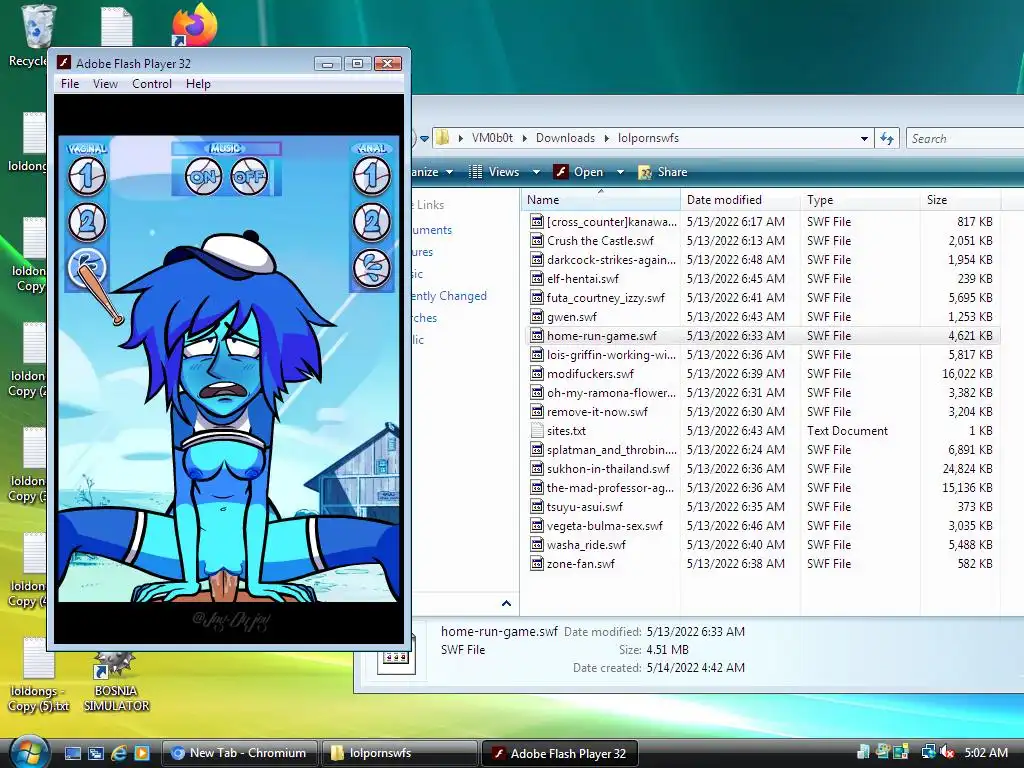The height and width of the screenshot is (768, 1024).
Task: Open the Control menu in Flash Player
Action: pyautogui.click(x=152, y=84)
